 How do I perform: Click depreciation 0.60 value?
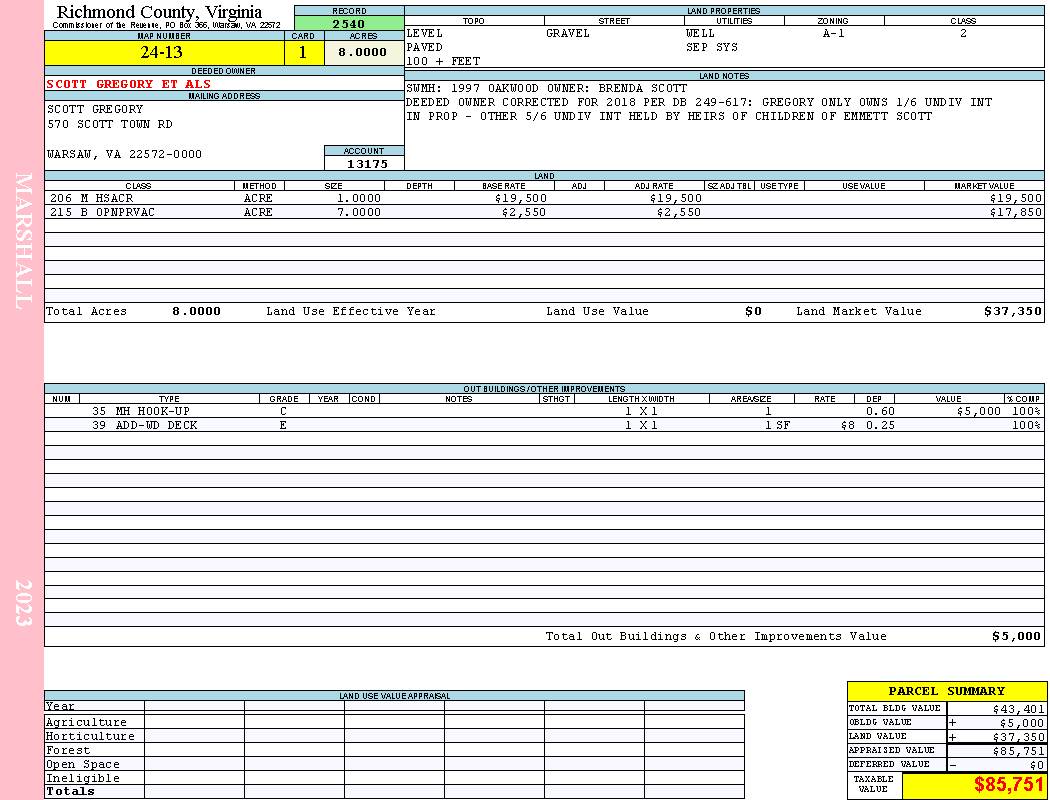[880, 411]
